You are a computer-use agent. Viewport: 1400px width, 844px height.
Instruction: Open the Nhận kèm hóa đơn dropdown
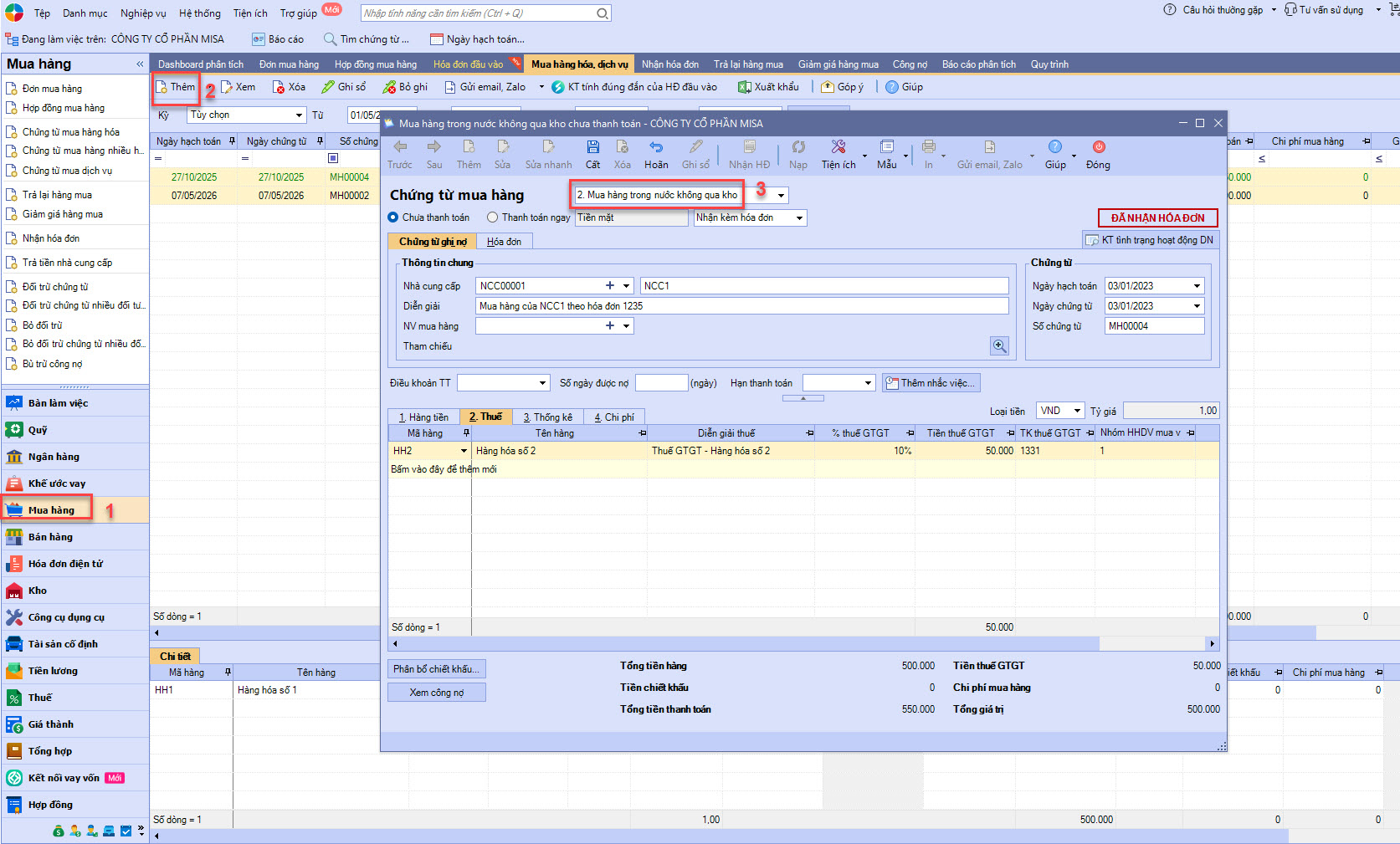799,218
